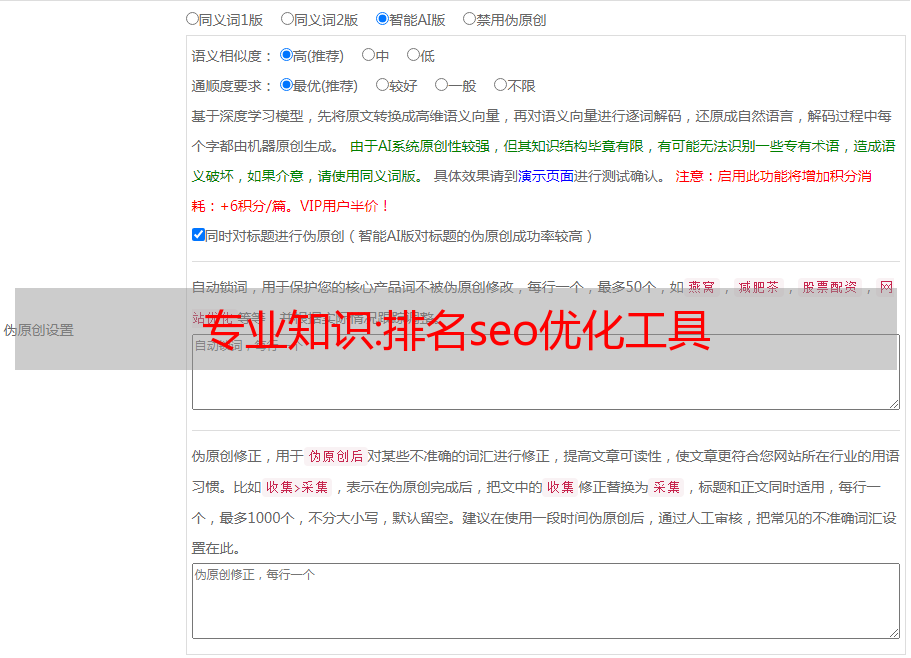
Task: Set 通顺度要求 to 不限
Action: [500, 85]
